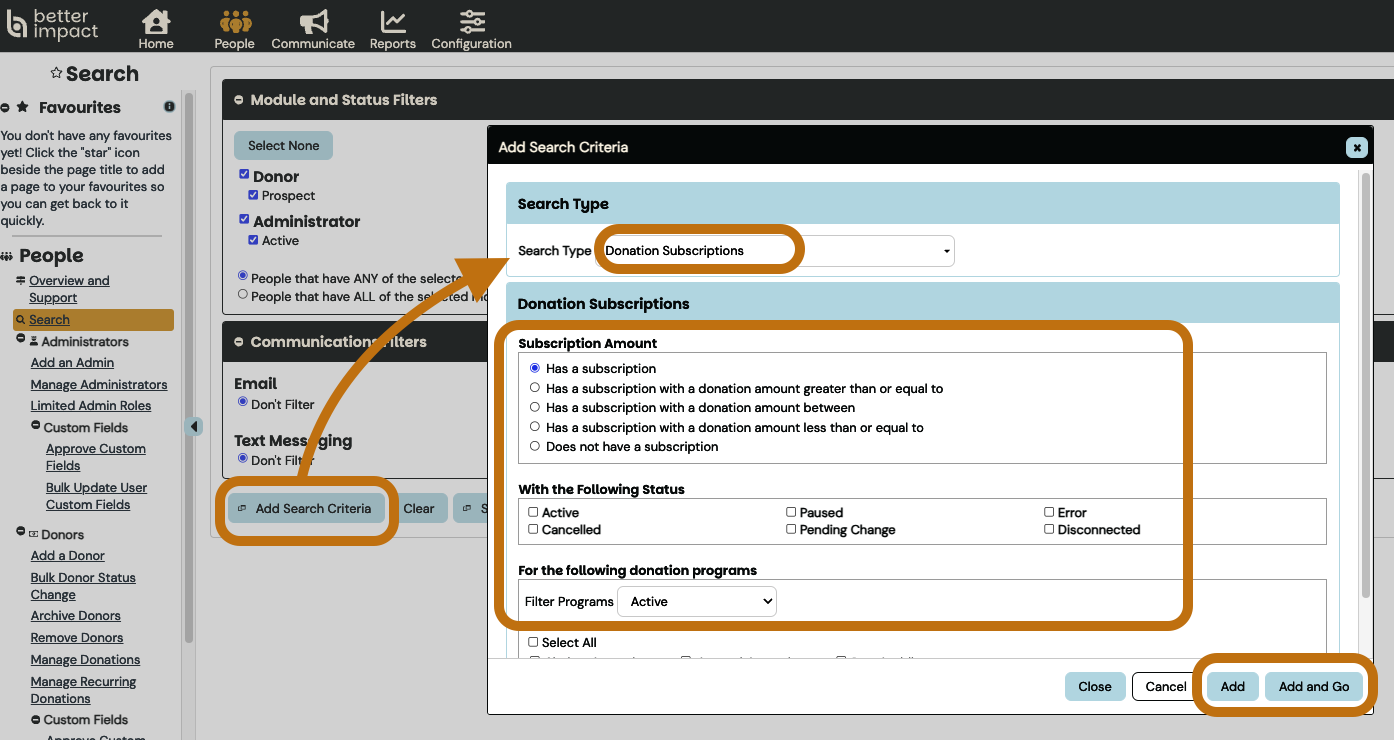The image size is (1394, 740).
Task: Collapse the sidebar with the arrow handle
Action: pyautogui.click(x=194, y=427)
